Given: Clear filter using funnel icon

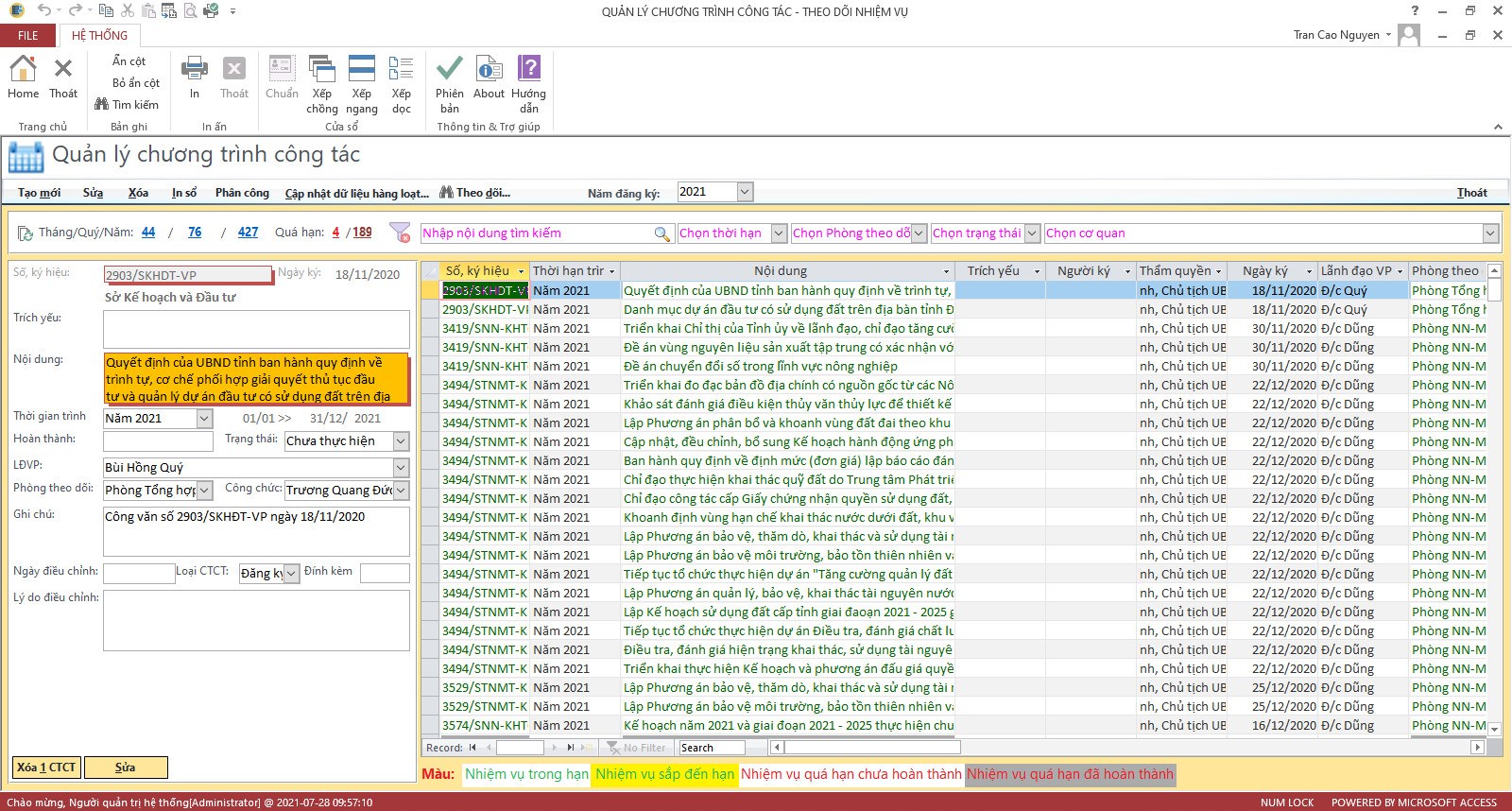Looking at the screenshot, I should [x=400, y=233].
